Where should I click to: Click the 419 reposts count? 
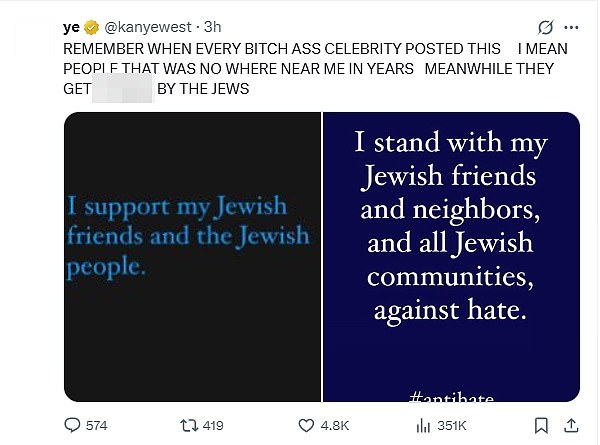[213, 425]
